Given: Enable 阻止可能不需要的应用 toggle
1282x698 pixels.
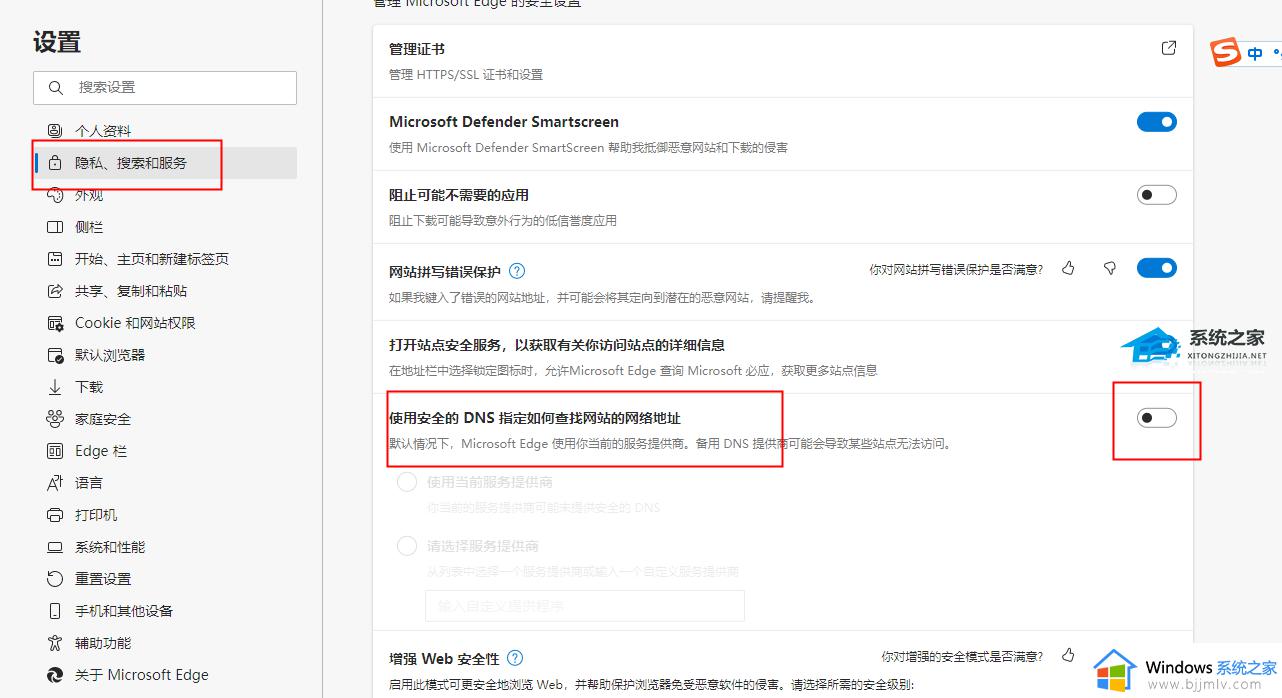Looking at the screenshot, I should (x=1157, y=195).
